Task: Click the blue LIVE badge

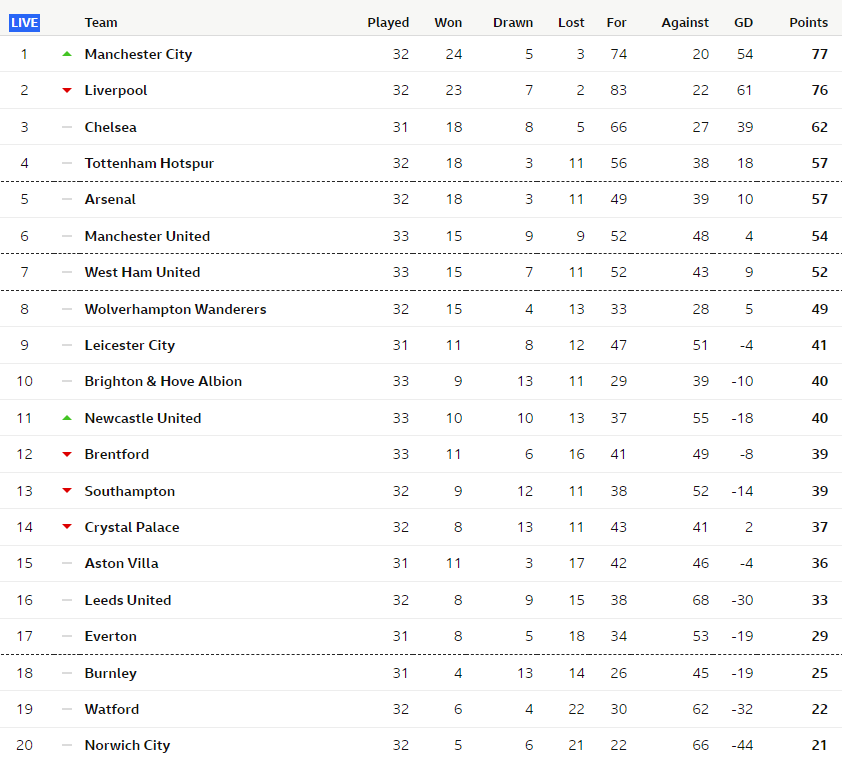Action: tap(24, 23)
